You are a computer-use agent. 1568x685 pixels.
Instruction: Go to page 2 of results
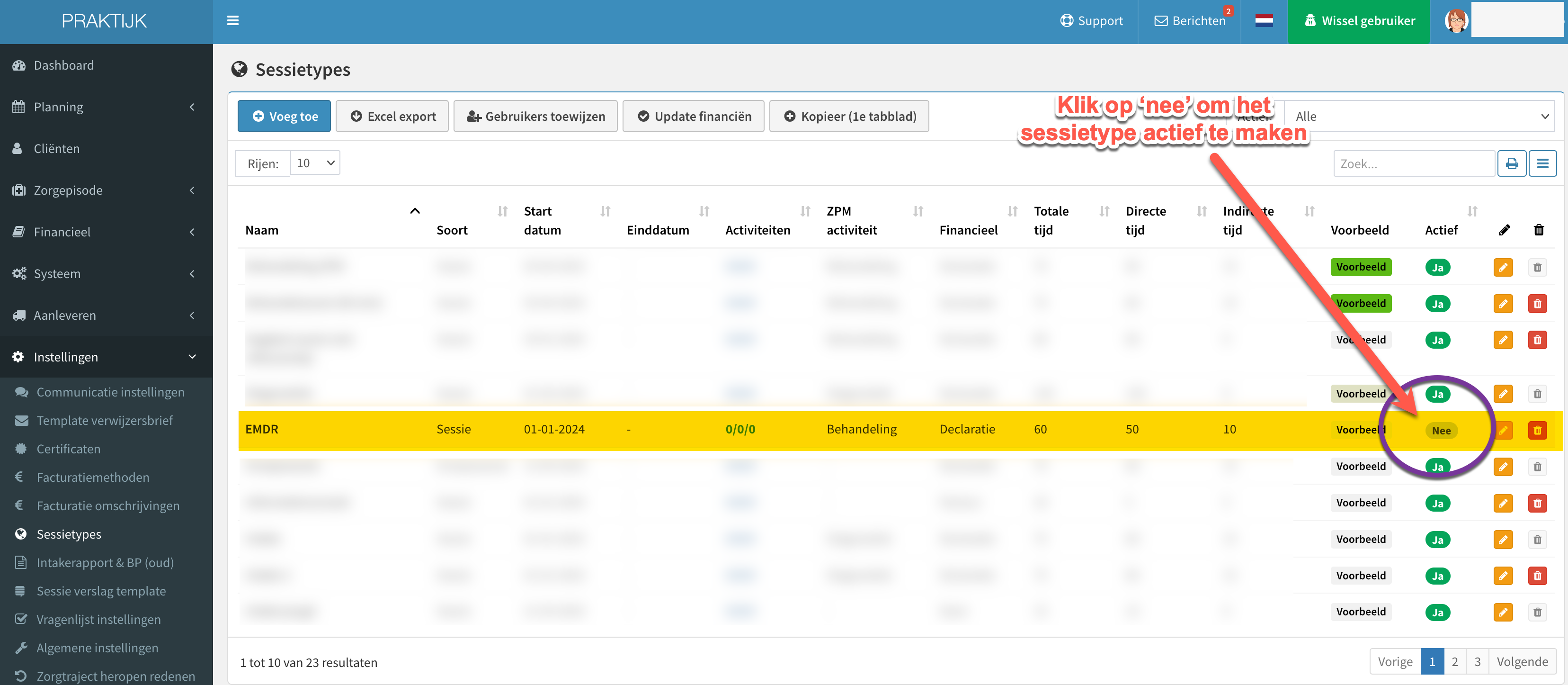(x=1454, y=662)
